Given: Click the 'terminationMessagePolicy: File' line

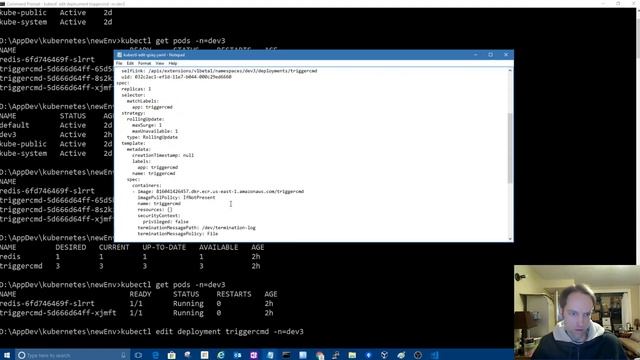Looking at the screenshot, I should 178,234.
